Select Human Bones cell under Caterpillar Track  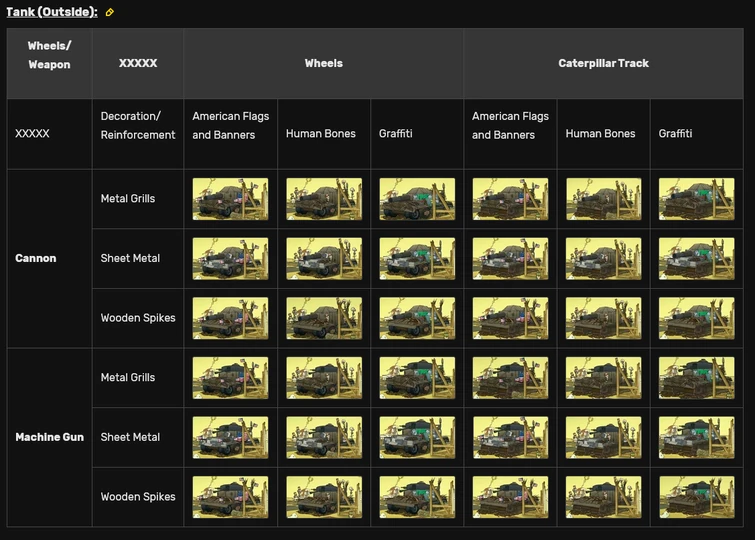(604, 134)
